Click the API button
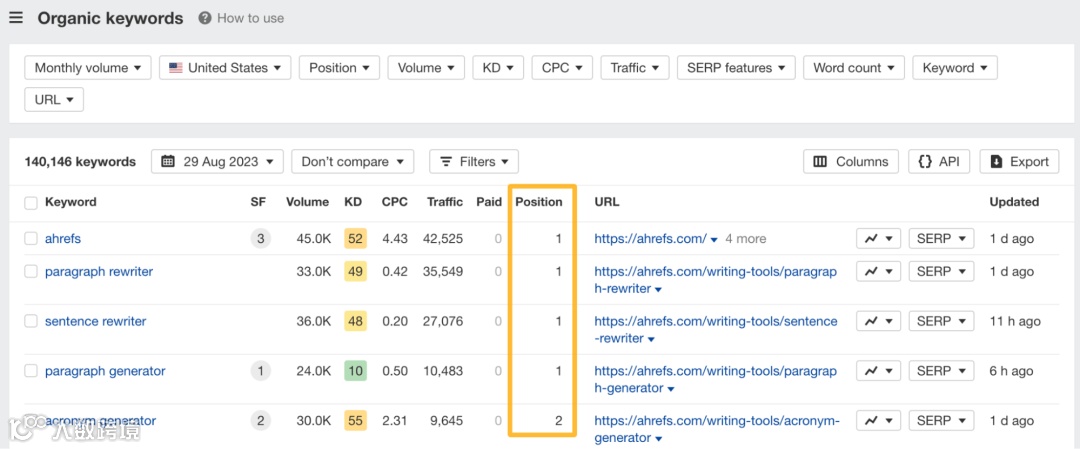The height and width of the screenshot is (449, 1080). [939, 162]
